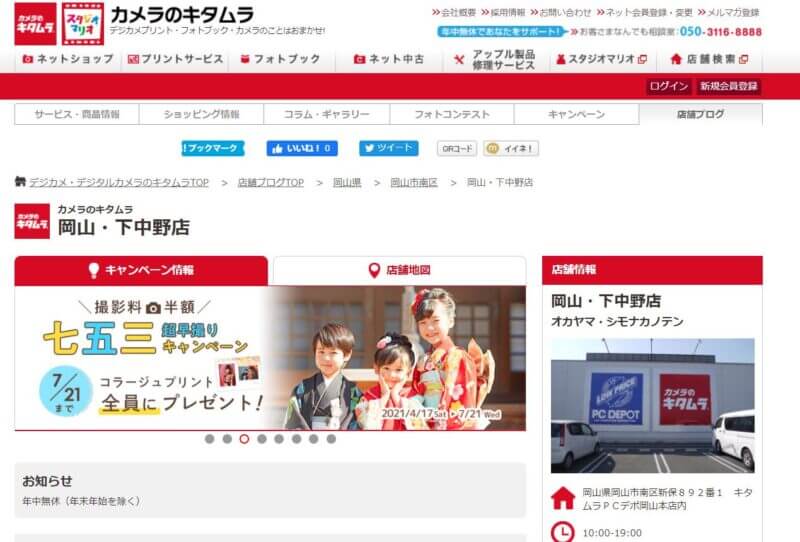Open 店舗検索 navigation item
This screenshot has width=800, height=542.
[x=709, y=59]
